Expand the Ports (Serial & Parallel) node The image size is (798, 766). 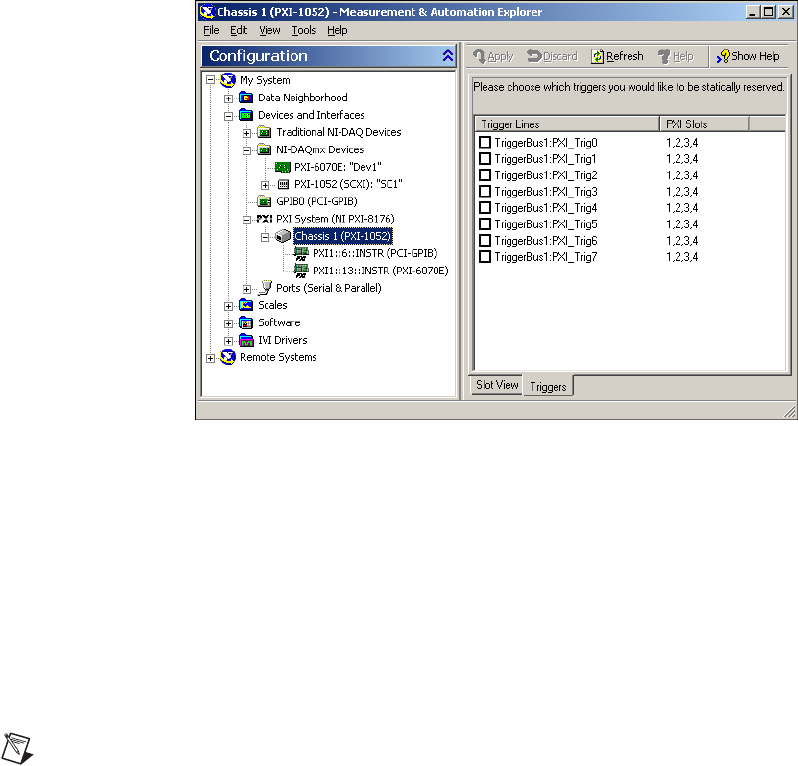pyautogui.click(x=247, y=289)
